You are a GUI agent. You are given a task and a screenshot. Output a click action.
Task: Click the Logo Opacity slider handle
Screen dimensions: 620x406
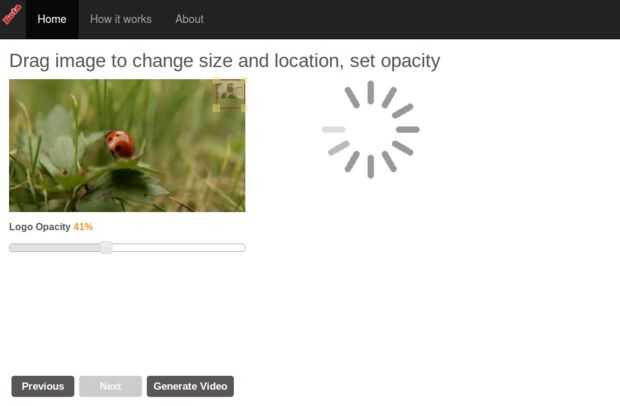tap(106, 247)
